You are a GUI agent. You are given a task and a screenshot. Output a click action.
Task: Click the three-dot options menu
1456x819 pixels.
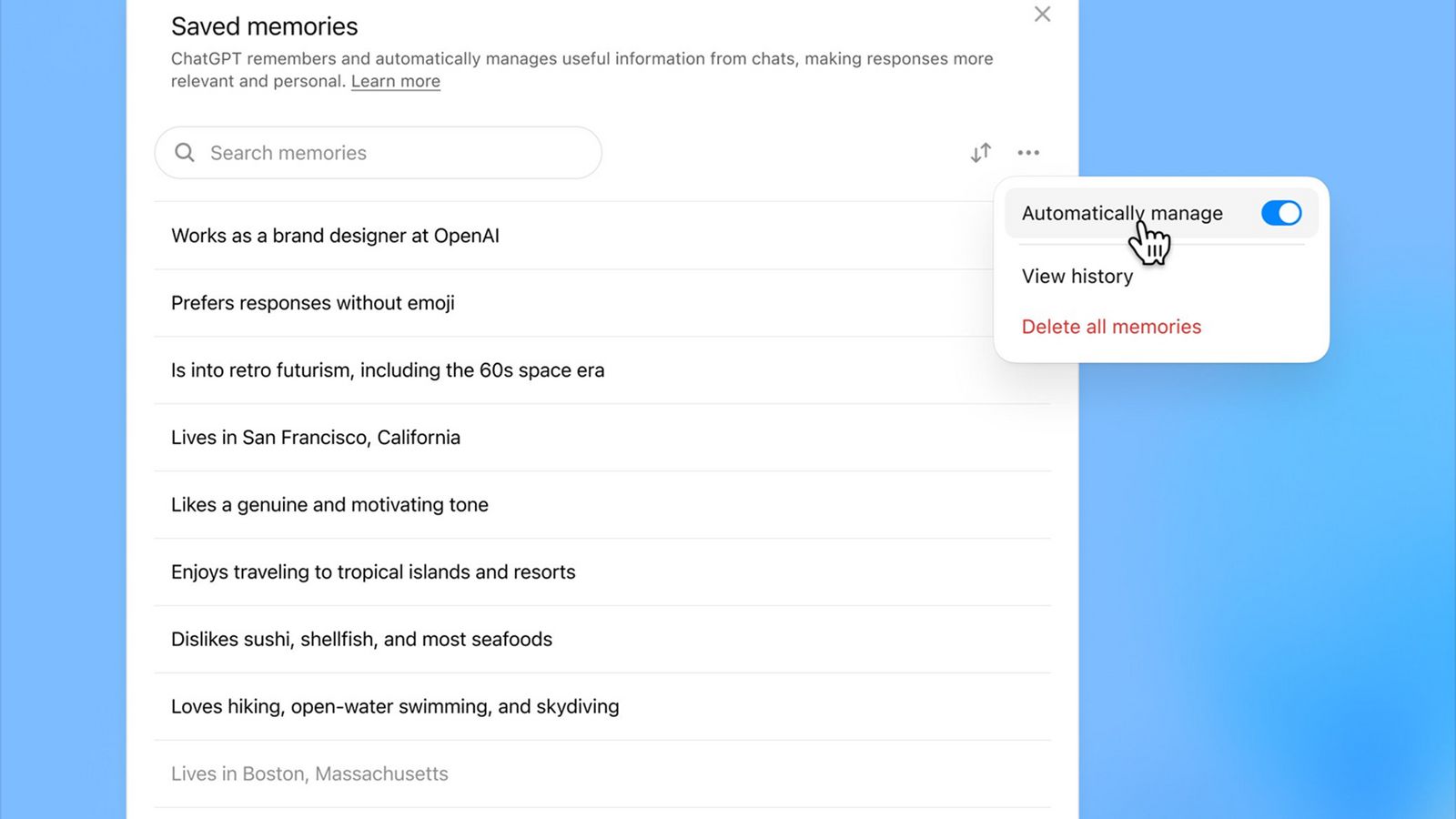click(x=1028, y=153)
